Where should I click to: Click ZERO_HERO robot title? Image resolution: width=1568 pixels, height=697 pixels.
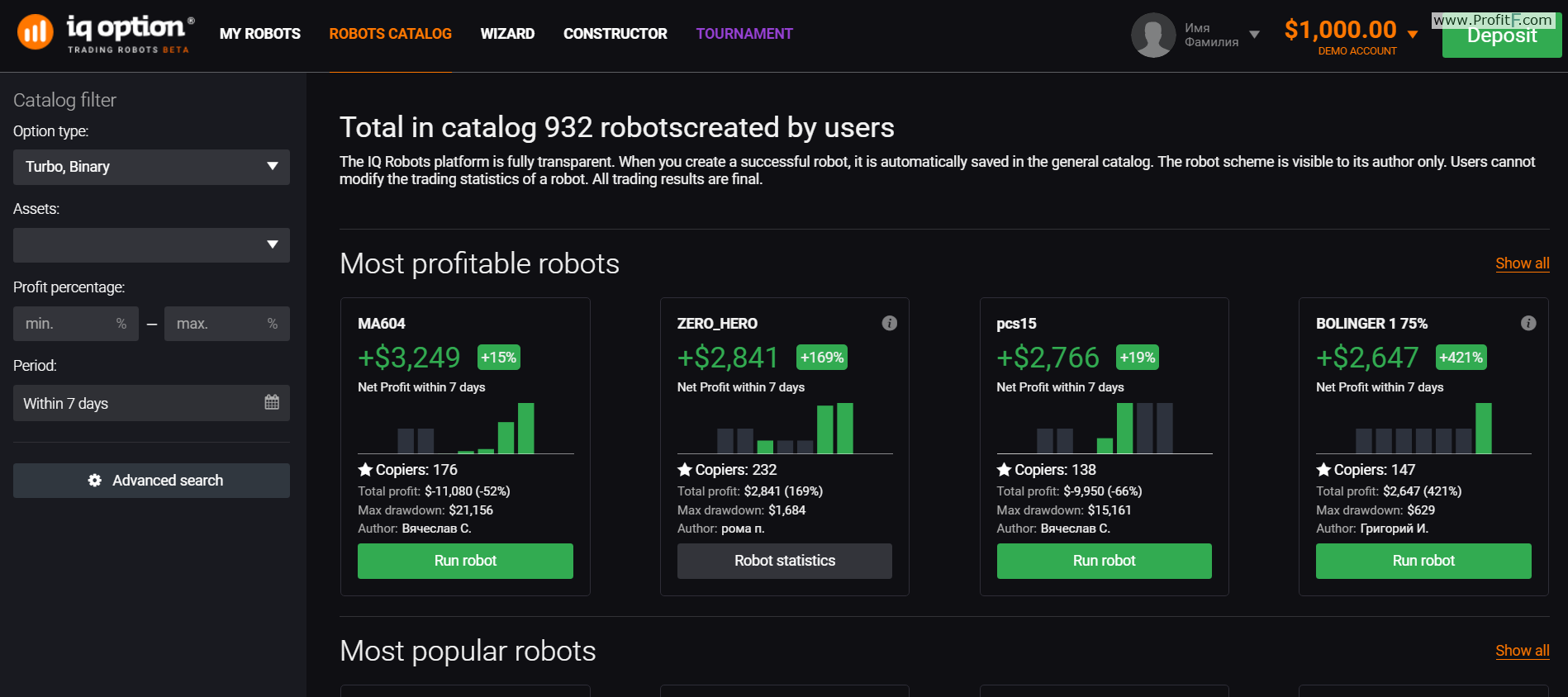(717, 324)
